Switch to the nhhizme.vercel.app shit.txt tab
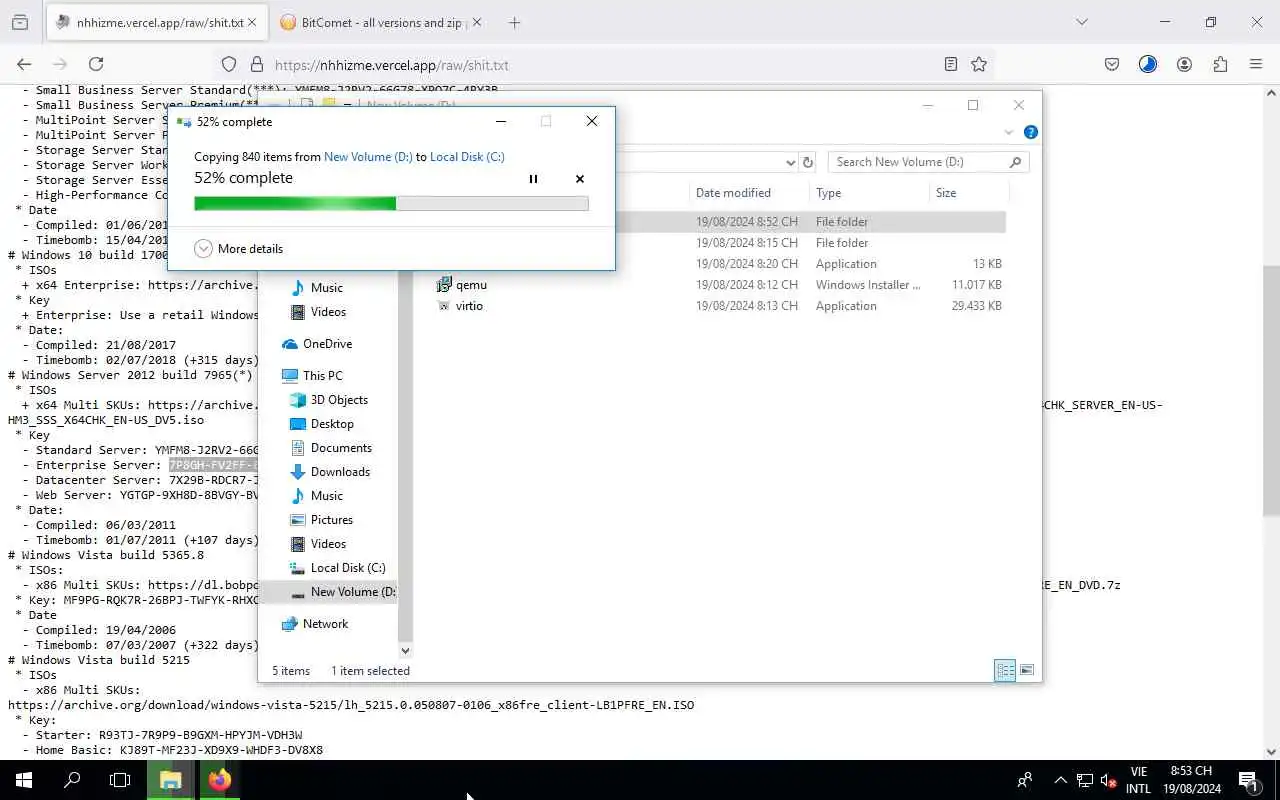This screenshot has width=1280, height=800. pyautogui.click(x=158, y=22)
